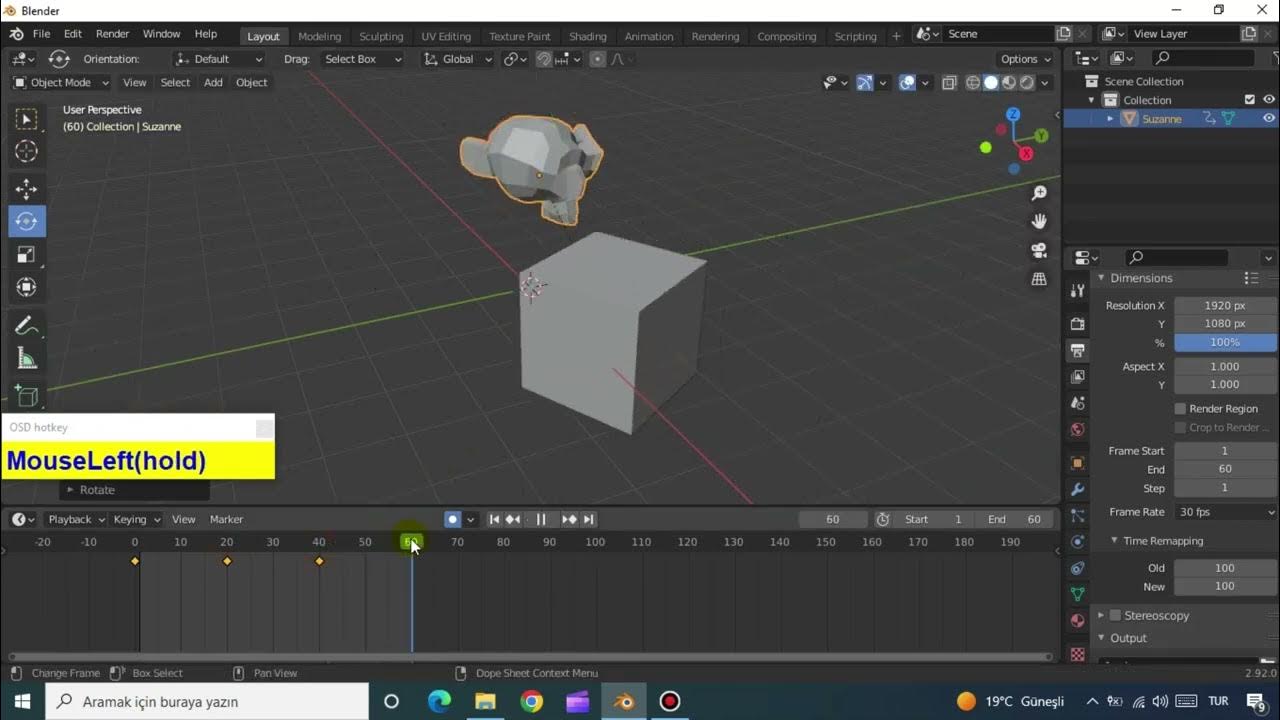1280x720 pixels.
Task: Open the Drag Select Box dropdown
Action: point(361,59)
